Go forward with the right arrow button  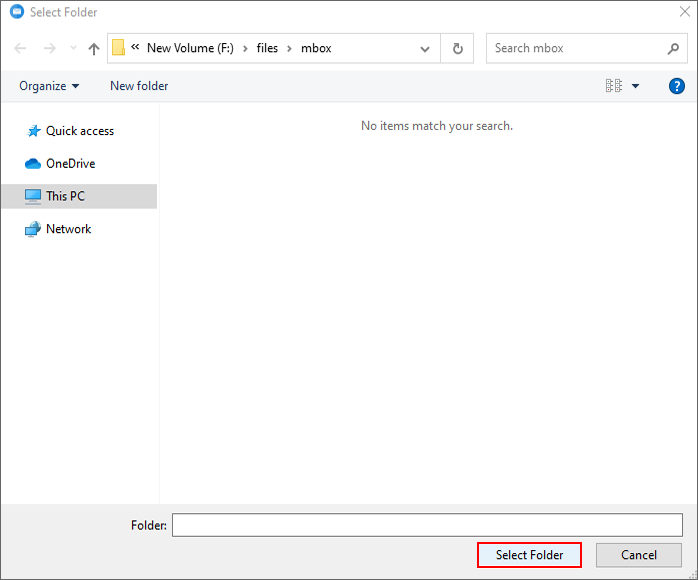[50, 48]
